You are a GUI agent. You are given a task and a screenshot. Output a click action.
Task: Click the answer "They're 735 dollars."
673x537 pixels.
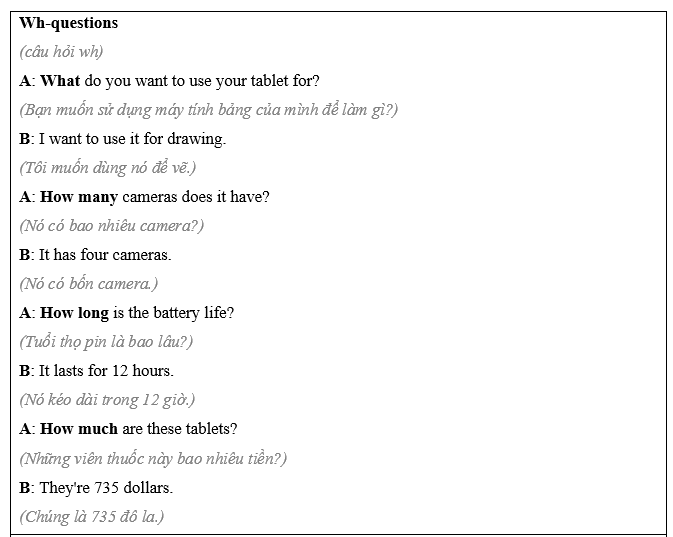(x=106, y=487)
